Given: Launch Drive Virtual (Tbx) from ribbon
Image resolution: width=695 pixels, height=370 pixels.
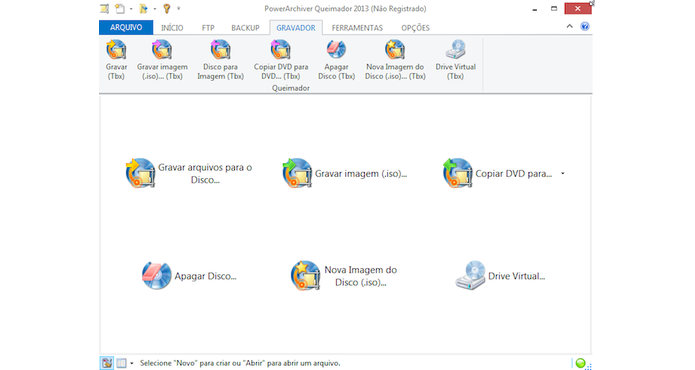Looking at the screenshot, I should (x=455, y=60).
